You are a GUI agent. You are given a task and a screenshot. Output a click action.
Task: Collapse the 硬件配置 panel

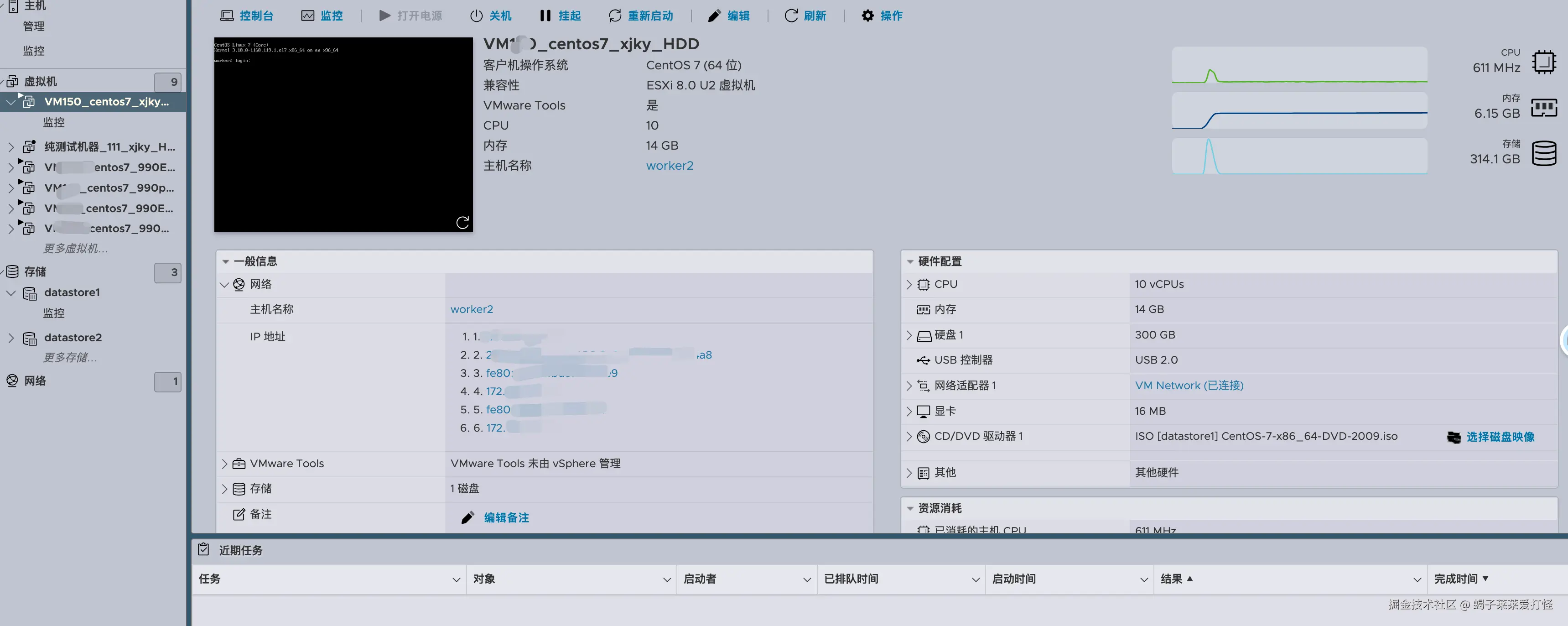pos(910,261)
